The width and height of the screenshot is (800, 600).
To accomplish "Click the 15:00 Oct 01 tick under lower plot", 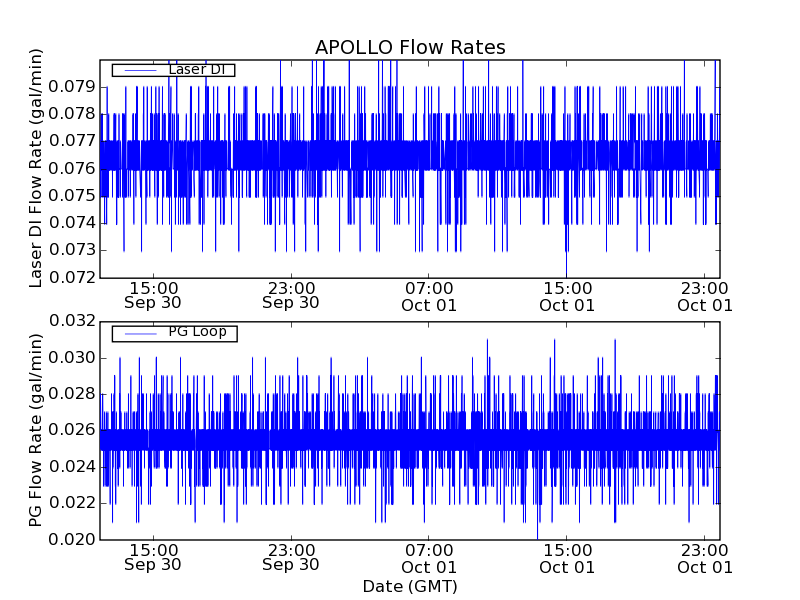I will pos(567,557).
